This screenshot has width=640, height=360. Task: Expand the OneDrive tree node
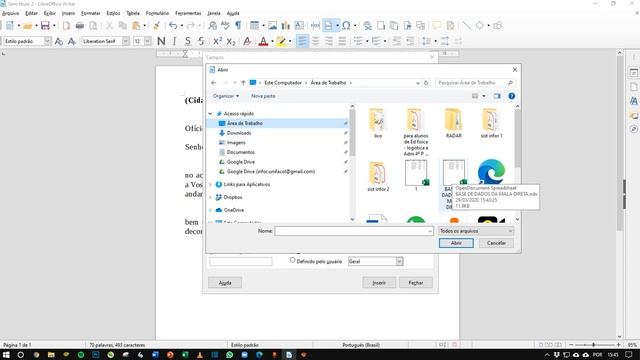point(211,210)
